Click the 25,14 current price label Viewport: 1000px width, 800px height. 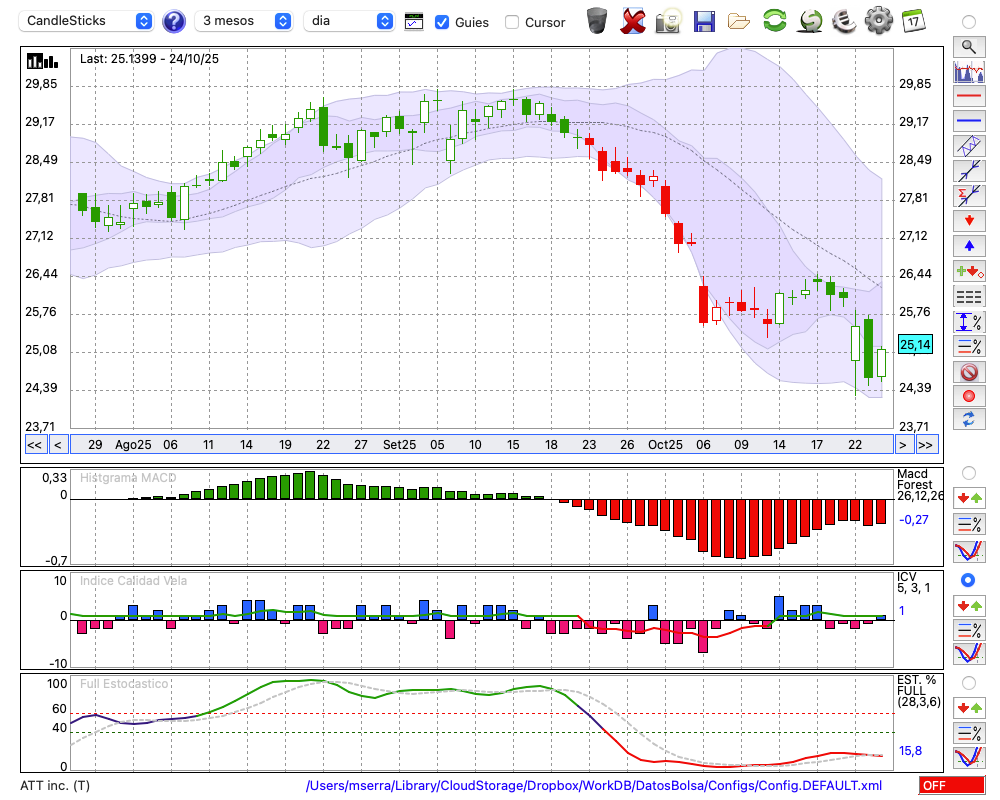click(915, 344)
